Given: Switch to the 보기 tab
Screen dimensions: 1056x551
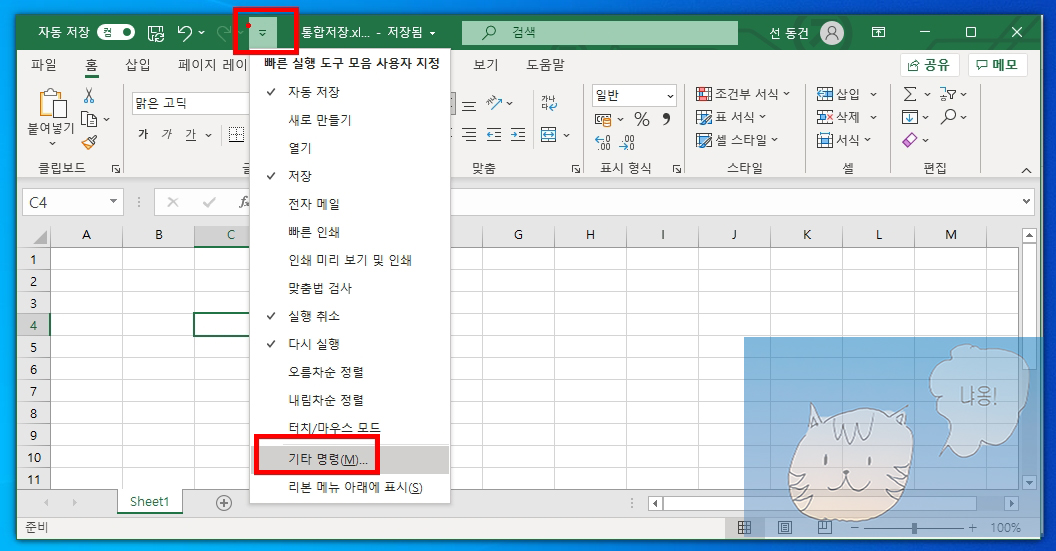Looking at the screenshot, I should pos(486,65).
